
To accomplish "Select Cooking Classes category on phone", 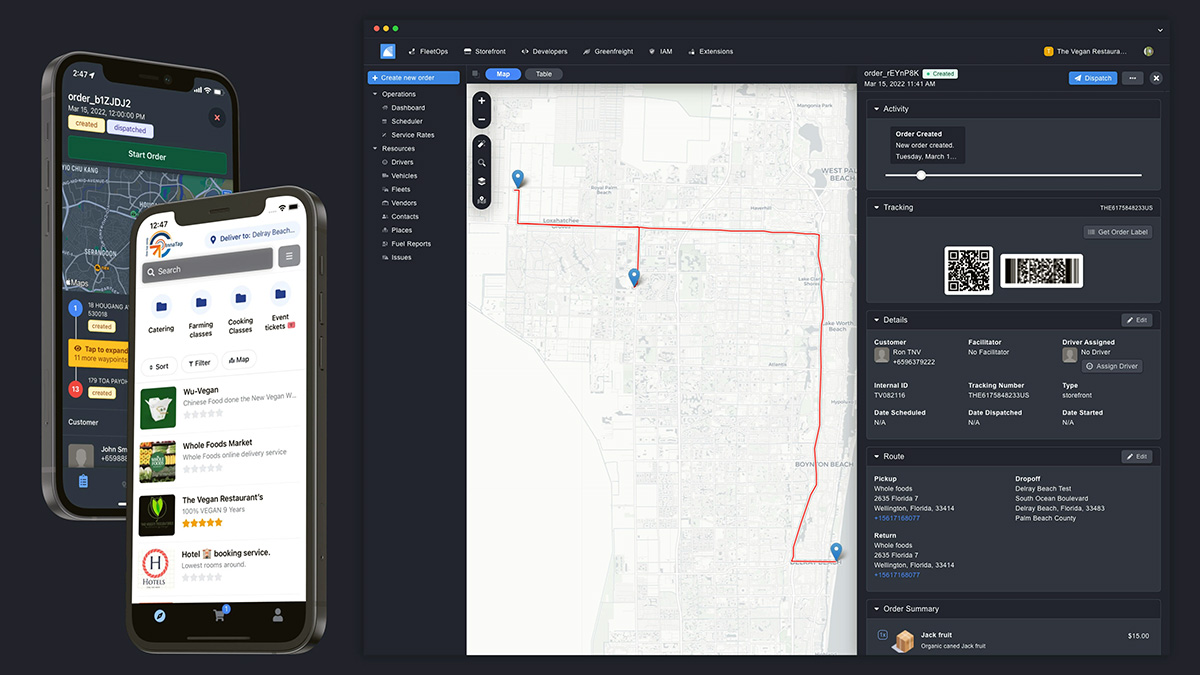I will click(x=240, y=309).
